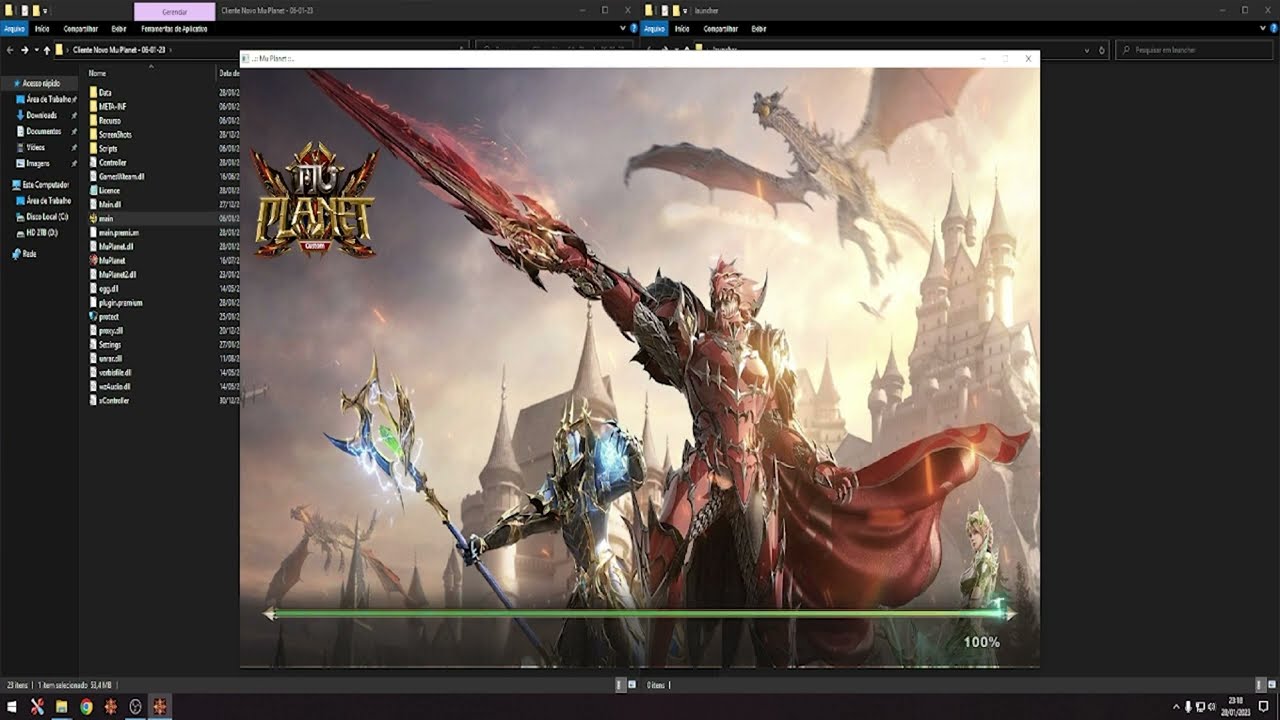
Task: Open Exibir tab in left Explorer
Action: (119, 29)
